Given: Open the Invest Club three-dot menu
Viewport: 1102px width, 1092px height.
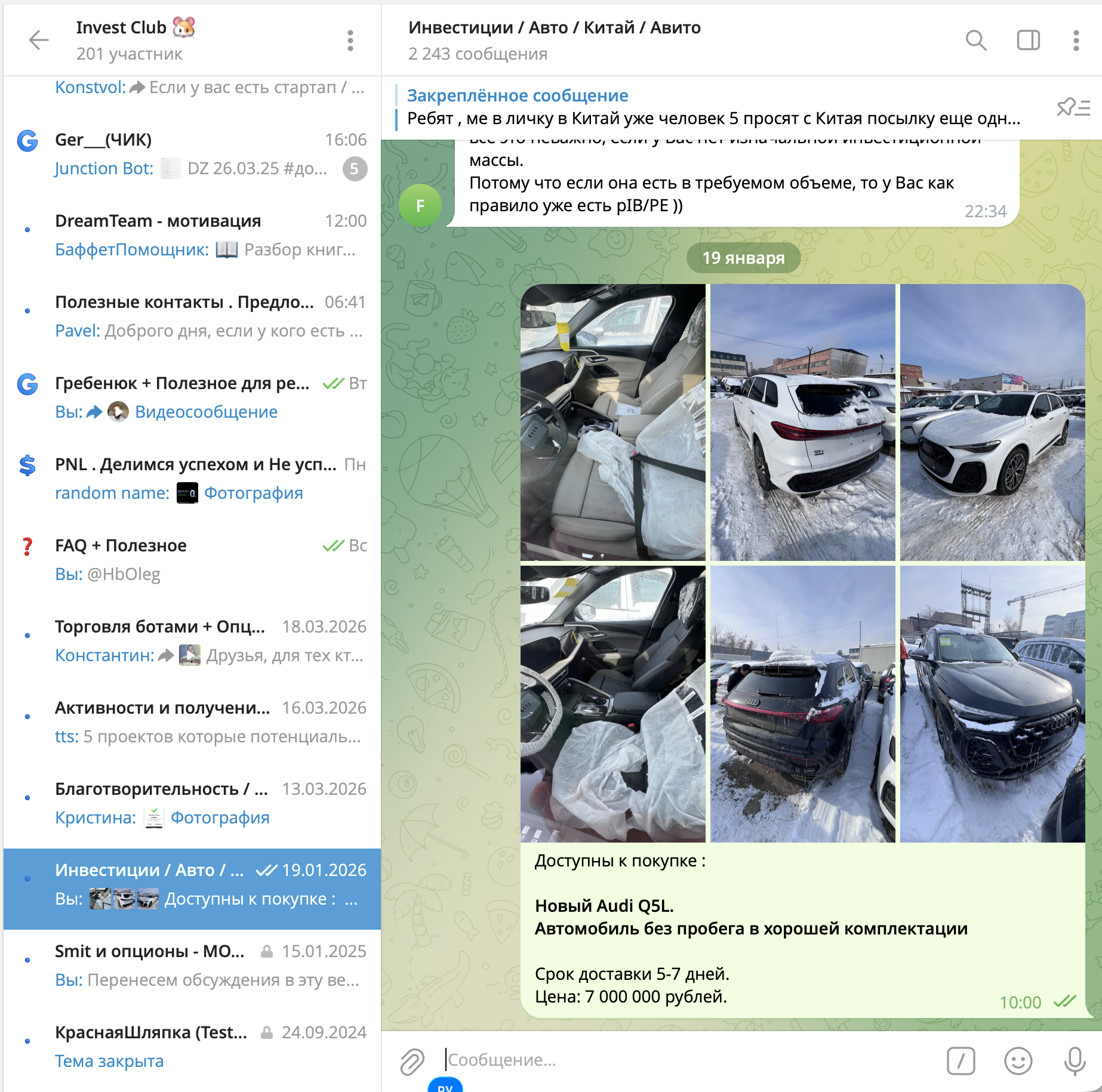Looking at the screenshot, I should point(350,41).
